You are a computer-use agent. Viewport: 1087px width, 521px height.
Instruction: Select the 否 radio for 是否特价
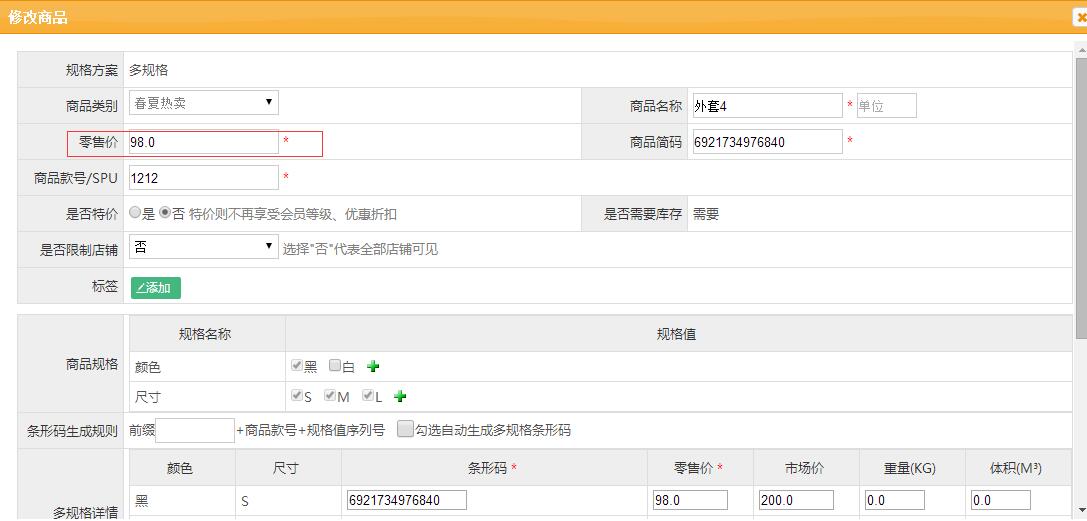pos(165,213)
